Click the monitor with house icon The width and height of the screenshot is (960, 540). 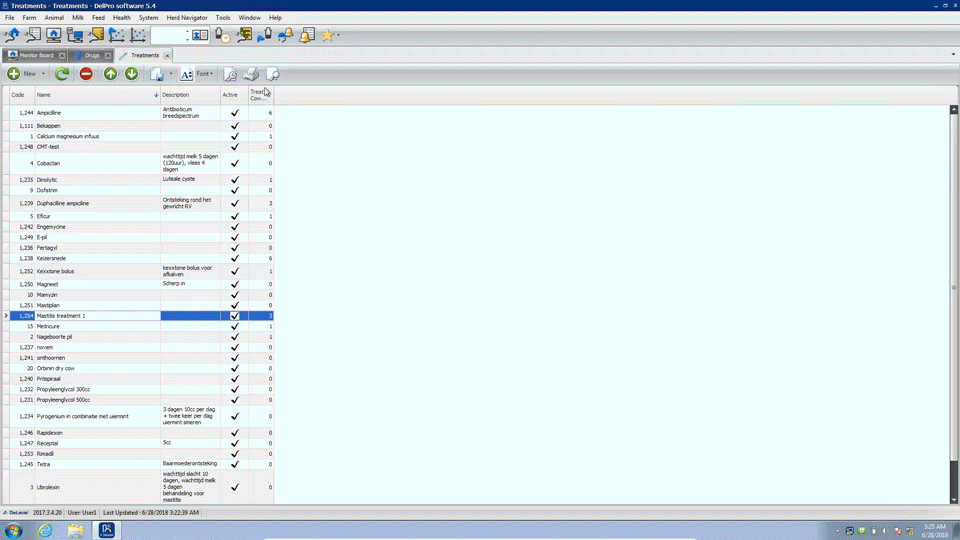pos(54,35)
